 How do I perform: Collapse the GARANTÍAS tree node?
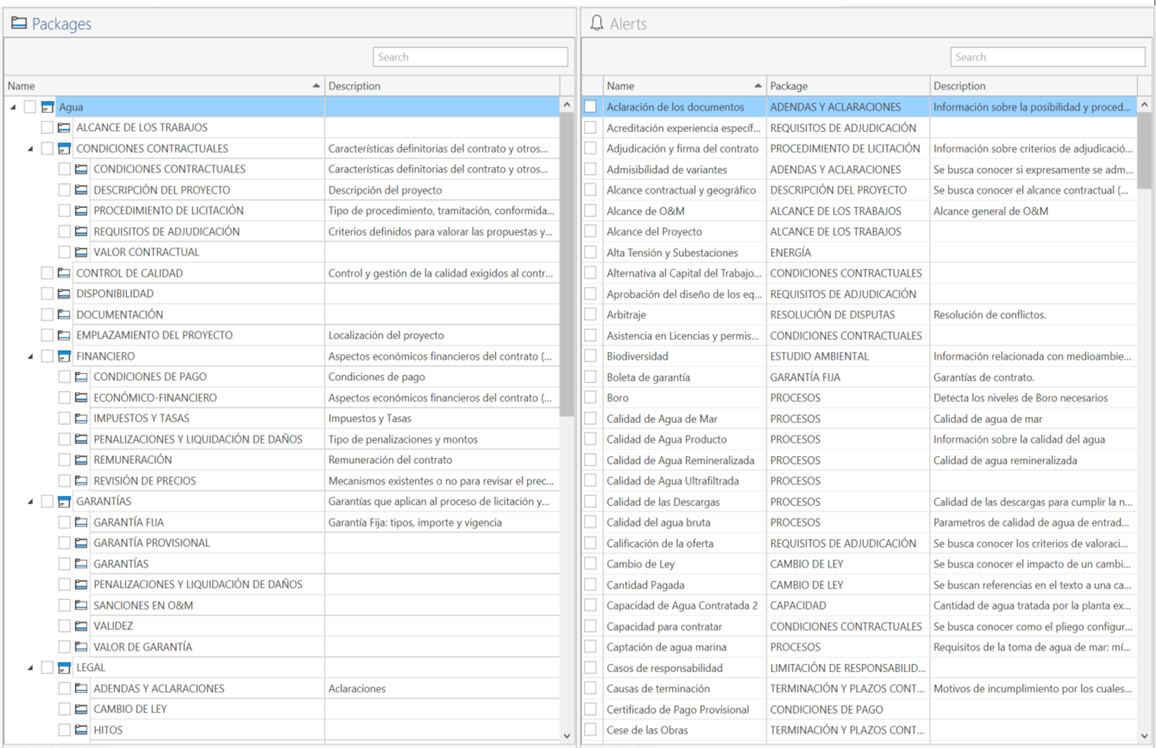point(30,502)
